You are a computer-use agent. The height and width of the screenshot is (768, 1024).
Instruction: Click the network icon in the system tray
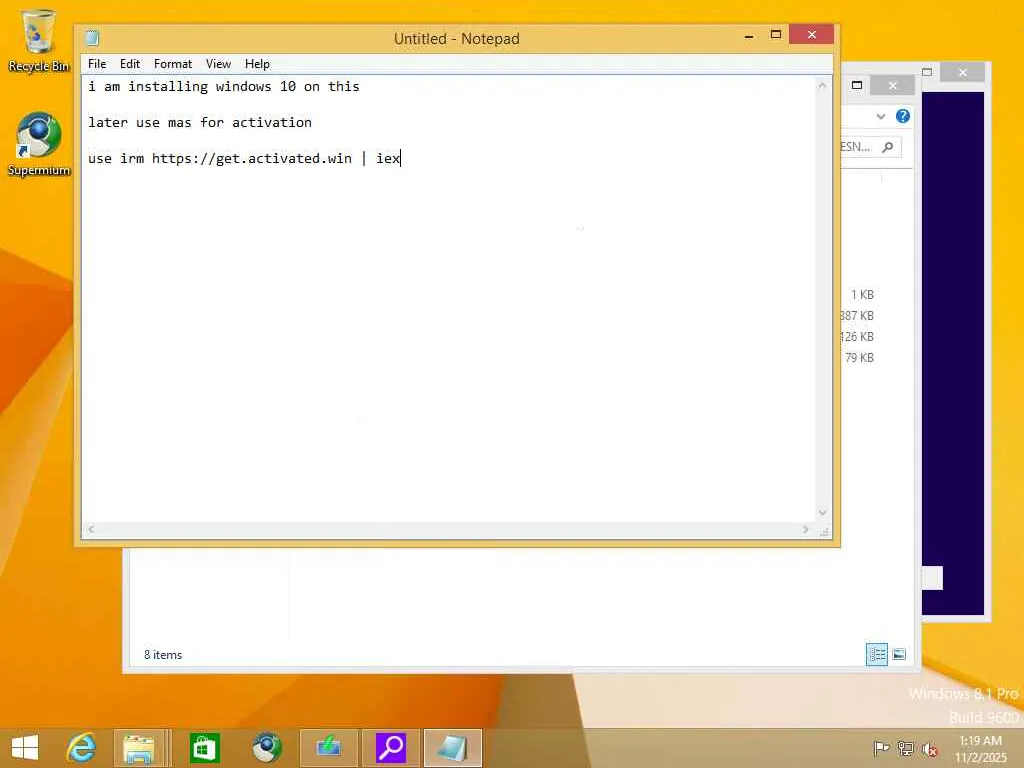pos(906,748)
